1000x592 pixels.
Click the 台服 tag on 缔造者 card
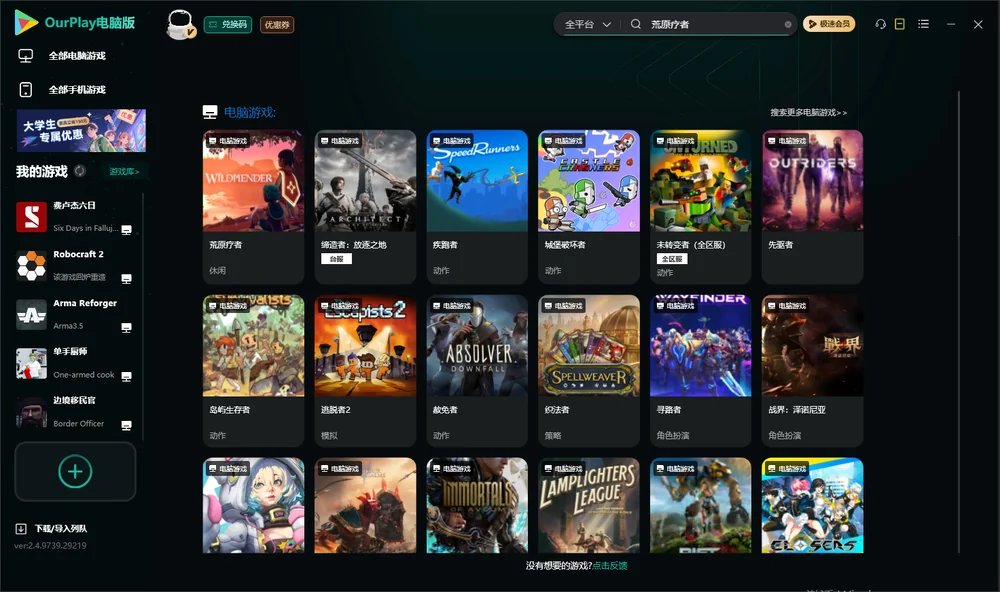point(336,258)
